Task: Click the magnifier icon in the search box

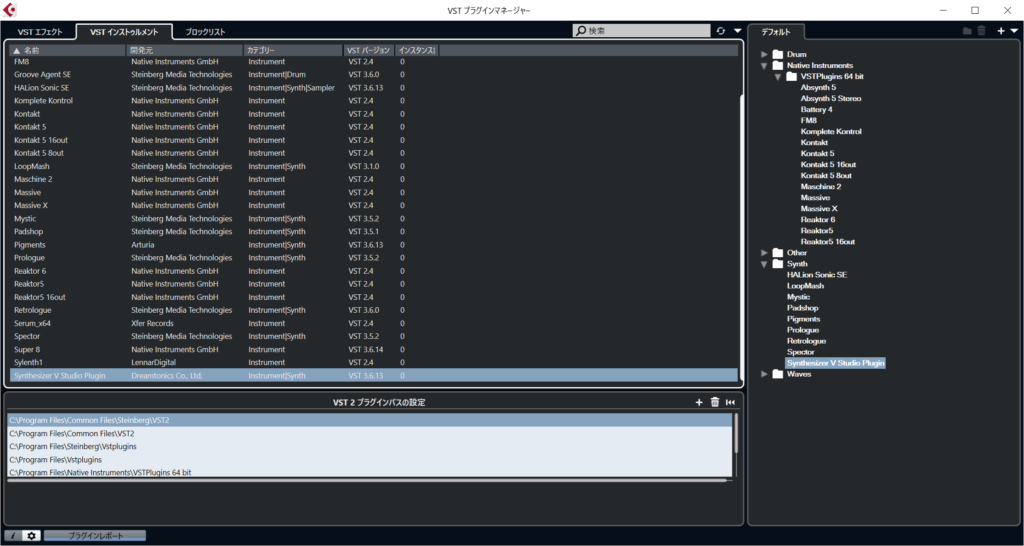Action: point(581,31)
